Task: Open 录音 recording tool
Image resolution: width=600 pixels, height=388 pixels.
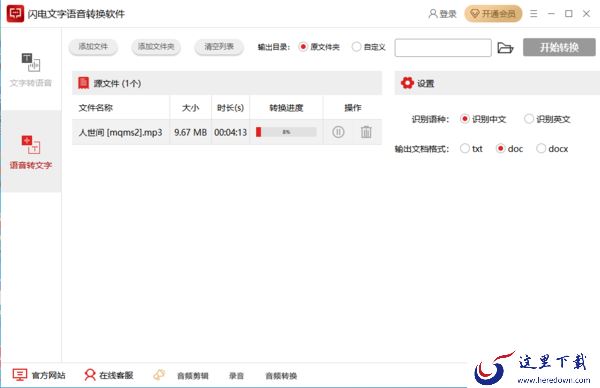Action: [x=236, y=376]
